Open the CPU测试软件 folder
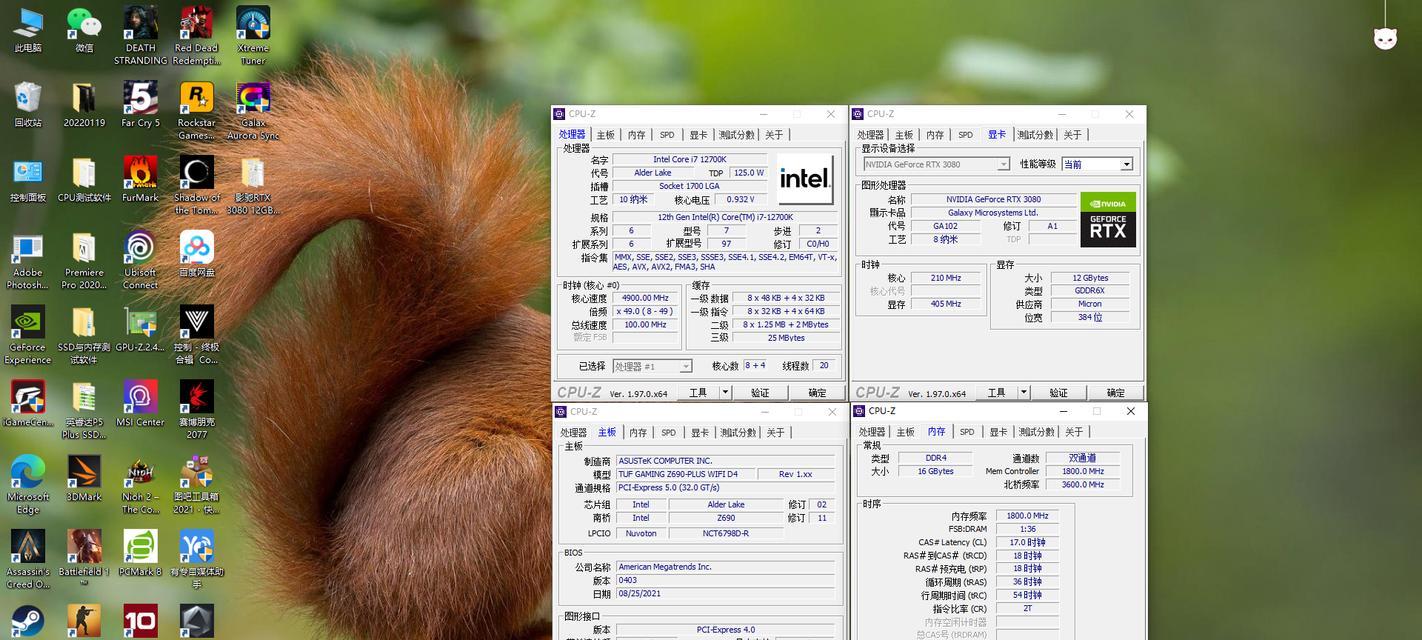This screenshot has width=1422, height=640. pyautogui.click(x=84, y=180)
